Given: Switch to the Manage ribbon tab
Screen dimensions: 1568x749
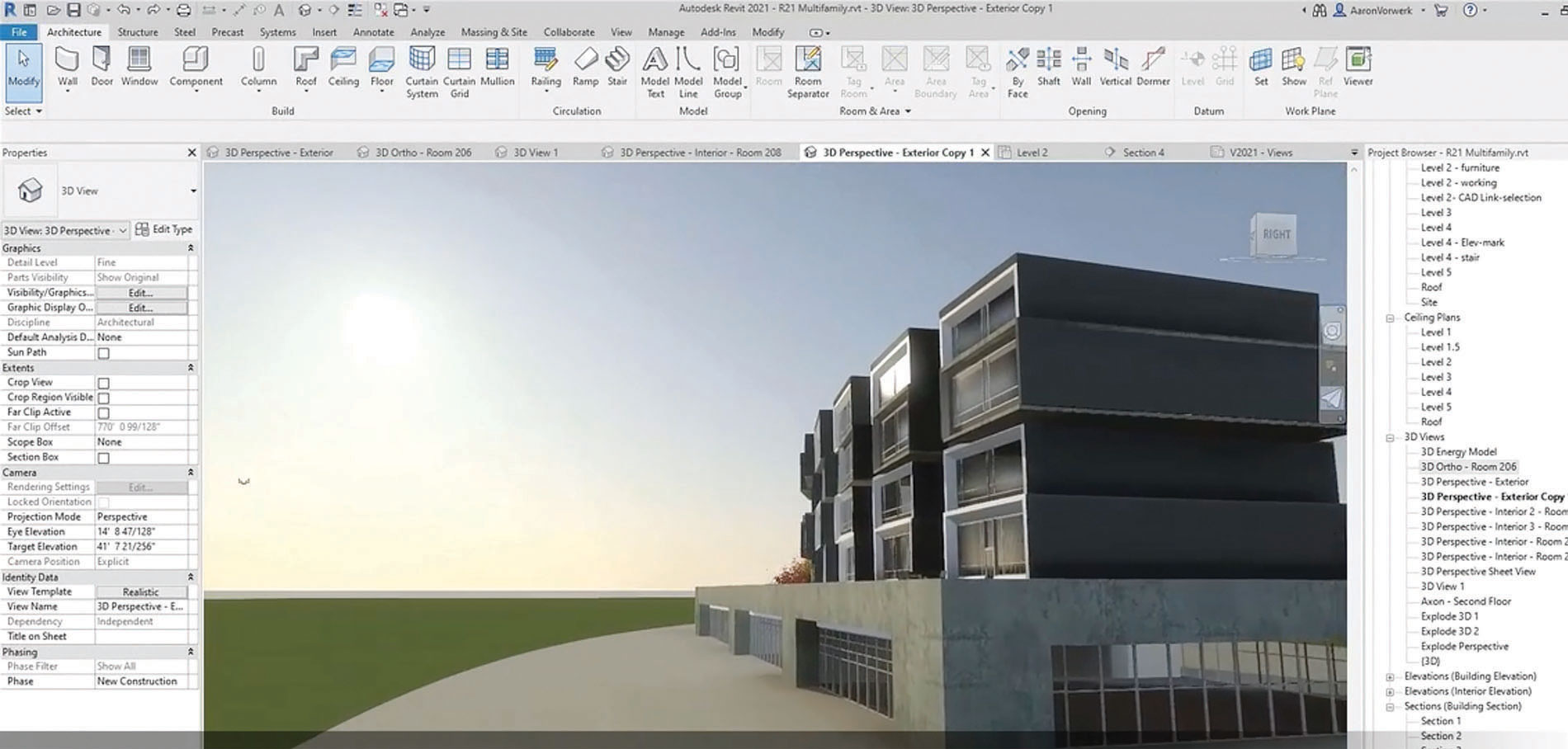Looking at the screenshot, I should pyautogui.click(x=666, y=32).
